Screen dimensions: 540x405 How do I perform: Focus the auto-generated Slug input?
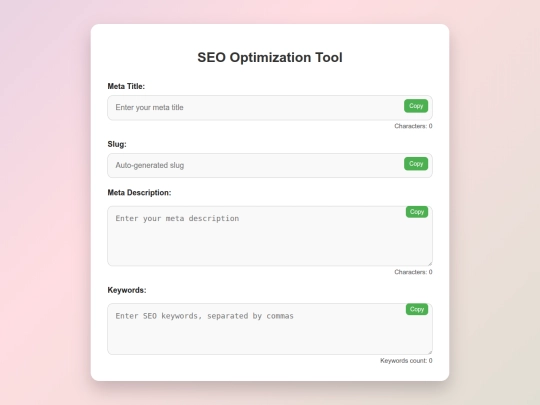pyautogui.click(x=270, y=166)
